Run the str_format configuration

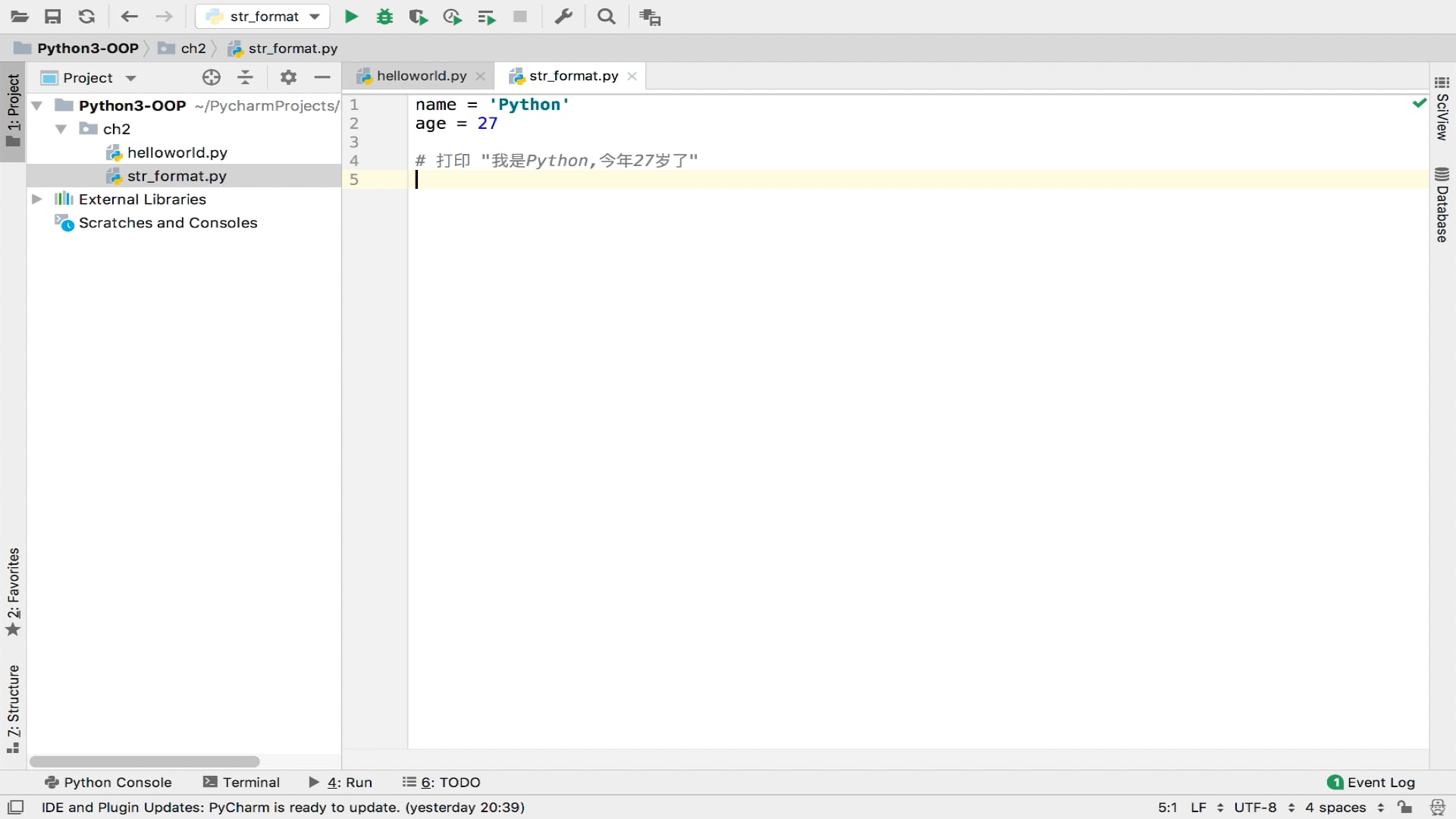pyautogui.click(x=351, y=17)
